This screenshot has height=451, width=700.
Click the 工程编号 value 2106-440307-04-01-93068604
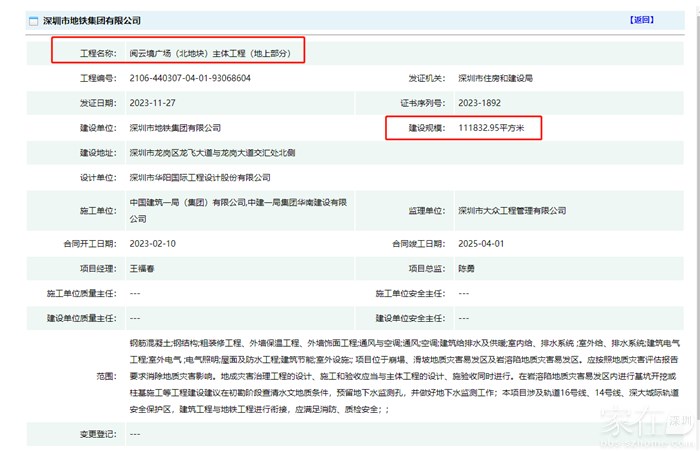click(190, 77)
